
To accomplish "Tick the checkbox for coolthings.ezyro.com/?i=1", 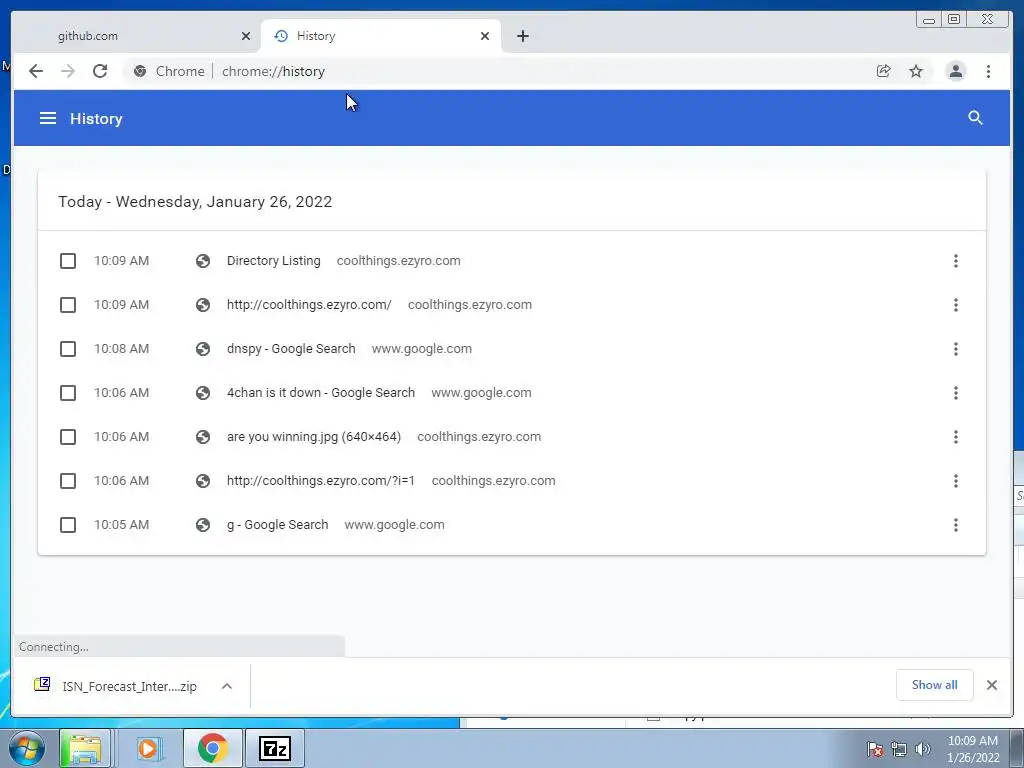I will [x=68, y=481].
